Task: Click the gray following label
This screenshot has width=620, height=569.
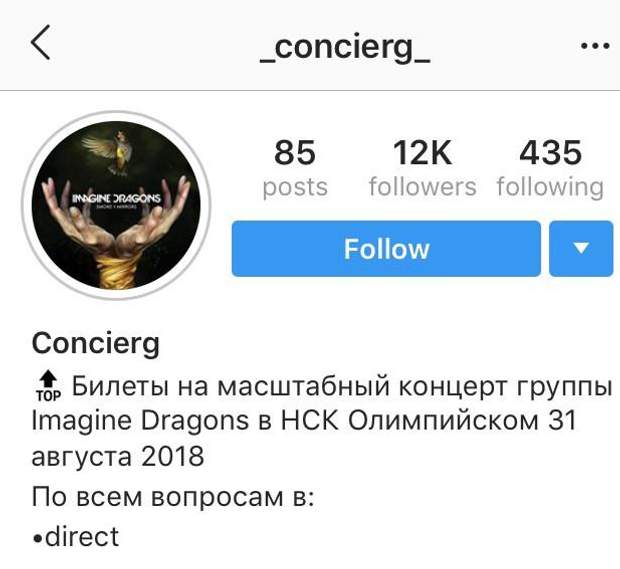Action: click(x=550, y=187)
